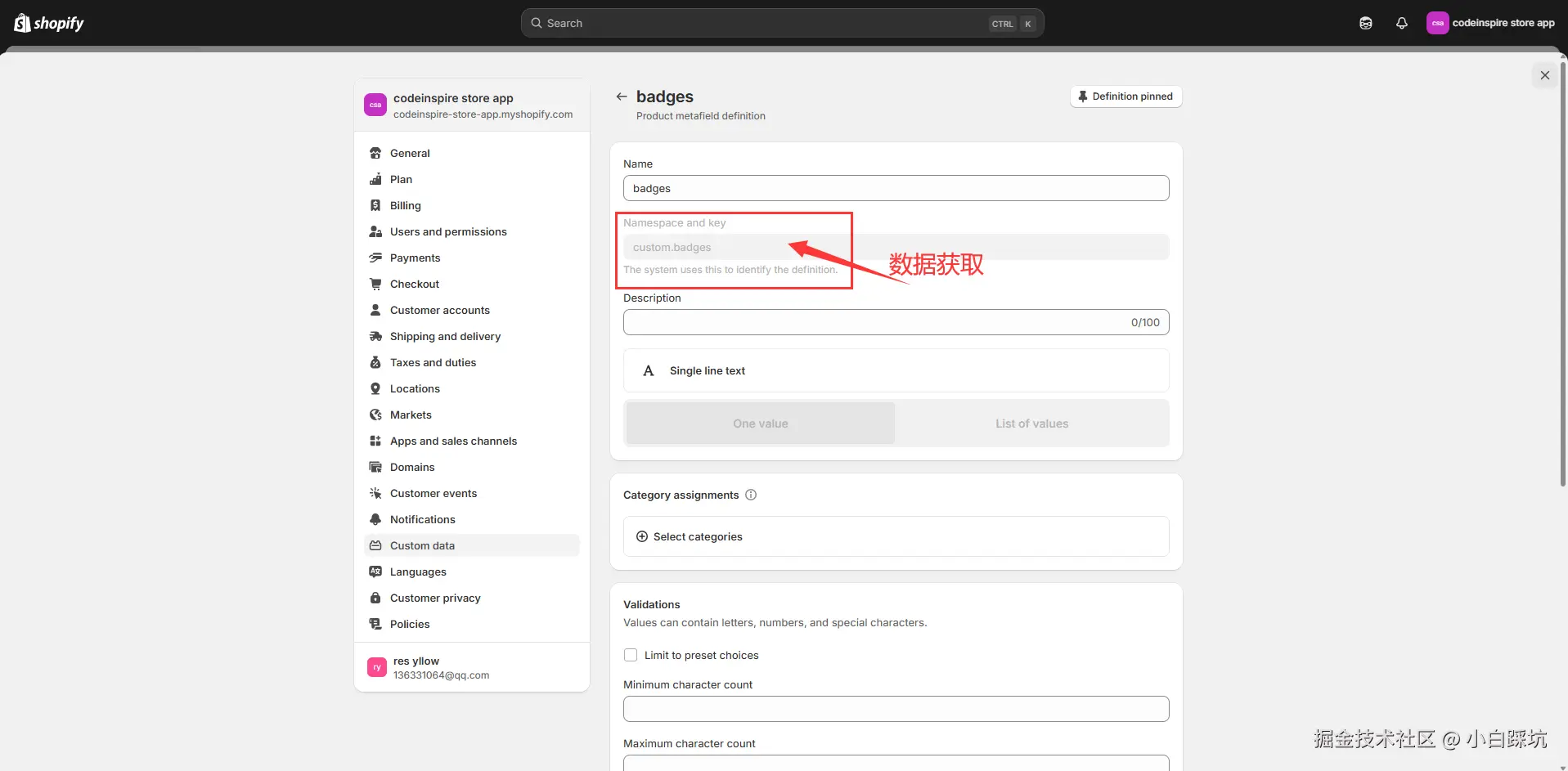This screenshot has width=1568, height=771.
Task: Click the Billing receipt icon
Action: pyautogui.click(x=375, y=205)
